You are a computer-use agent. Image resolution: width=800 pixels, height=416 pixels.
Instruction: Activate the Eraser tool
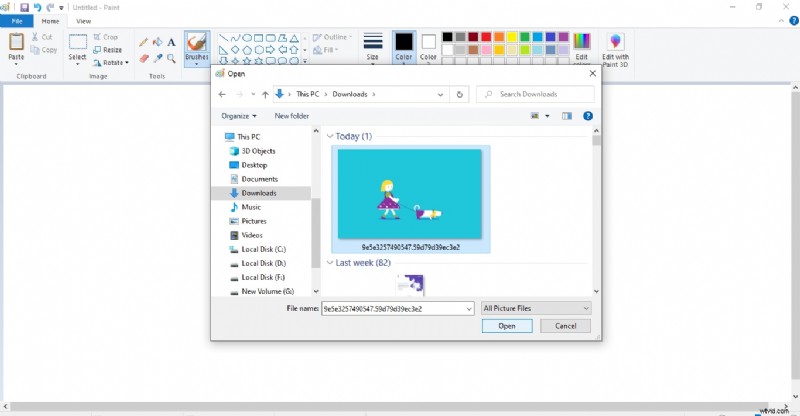[144, 59]
